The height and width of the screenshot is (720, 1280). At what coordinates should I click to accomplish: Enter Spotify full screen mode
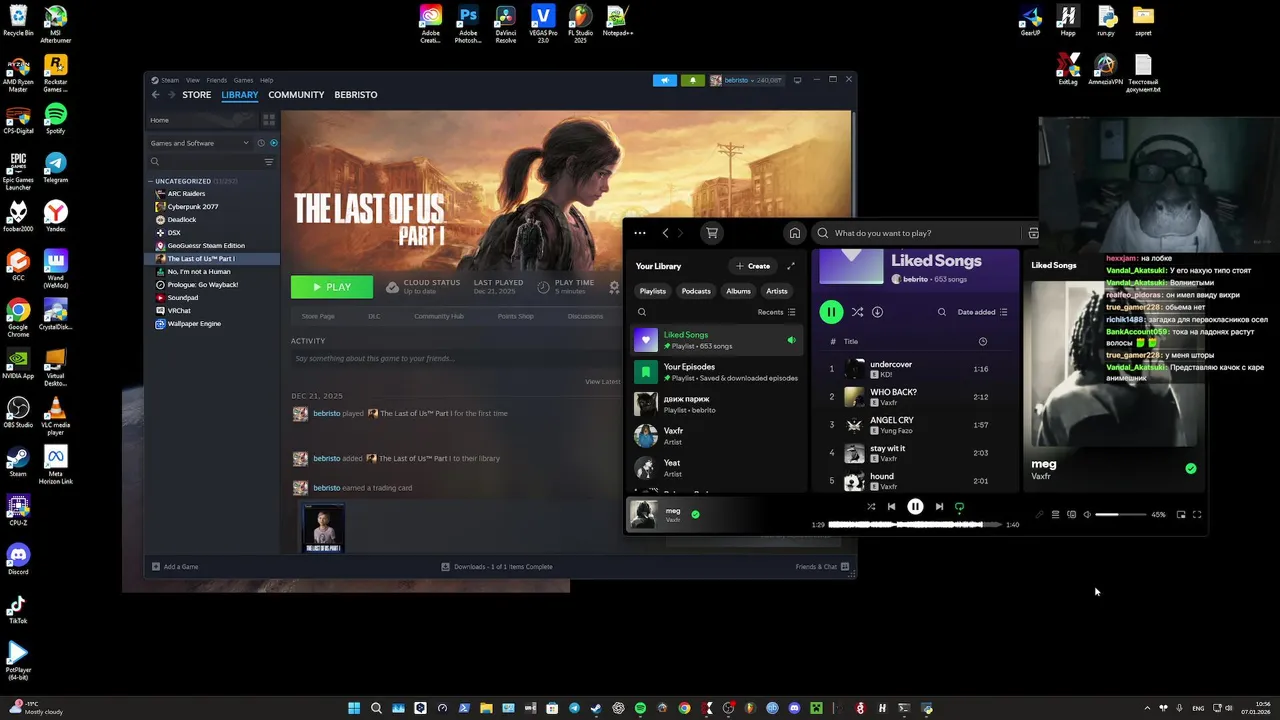[1197, 515]
